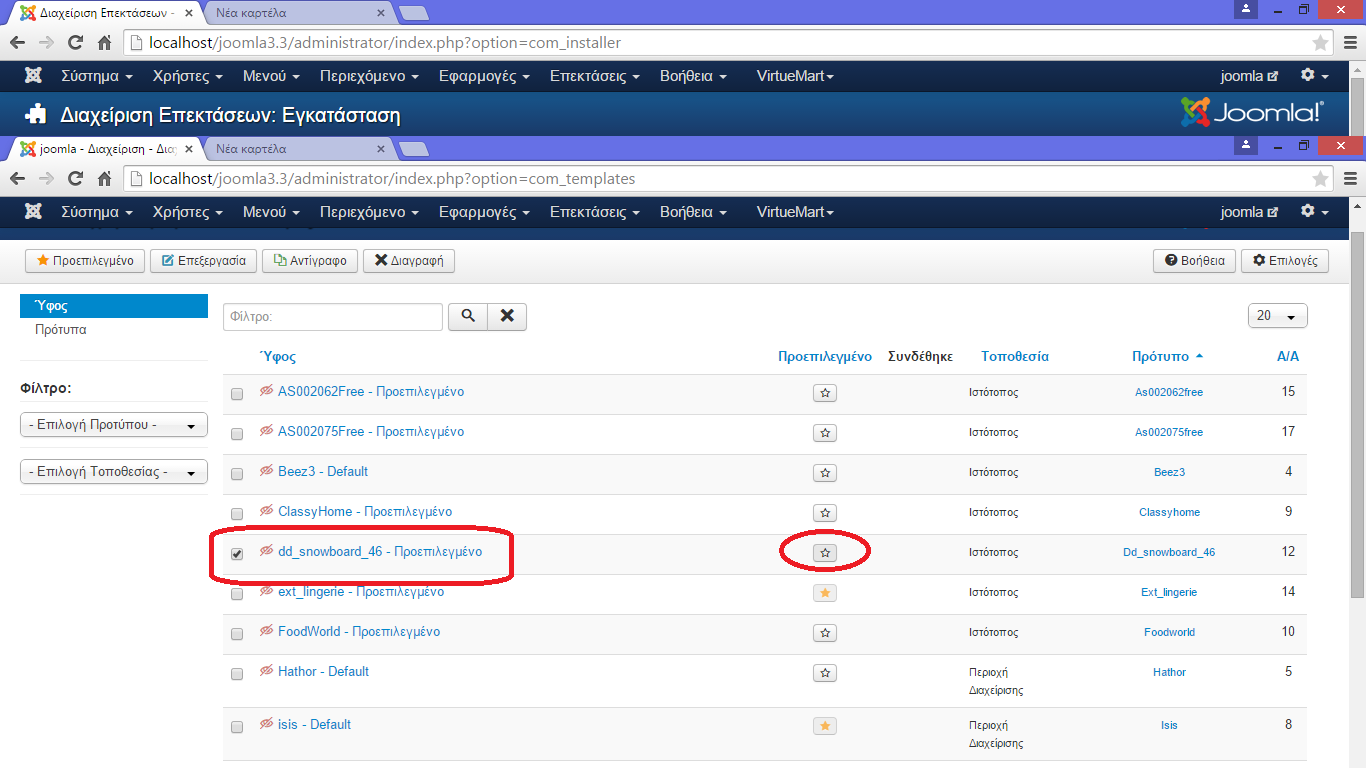Click the preview eye icon beside Beez3
Image resolution: width=1366 pixels, height=768 pixels.
pos(266,471)
